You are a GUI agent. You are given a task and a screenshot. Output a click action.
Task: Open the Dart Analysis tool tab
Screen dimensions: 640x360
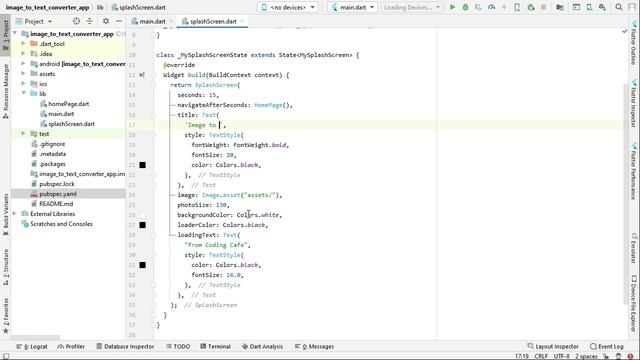(x=262, y=346)
